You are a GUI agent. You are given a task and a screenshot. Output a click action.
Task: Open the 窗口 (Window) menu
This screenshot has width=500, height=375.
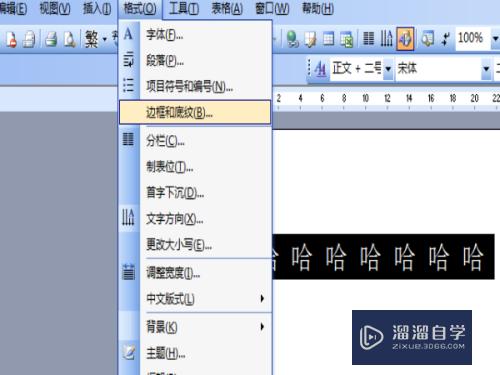[x=272, y=8]
